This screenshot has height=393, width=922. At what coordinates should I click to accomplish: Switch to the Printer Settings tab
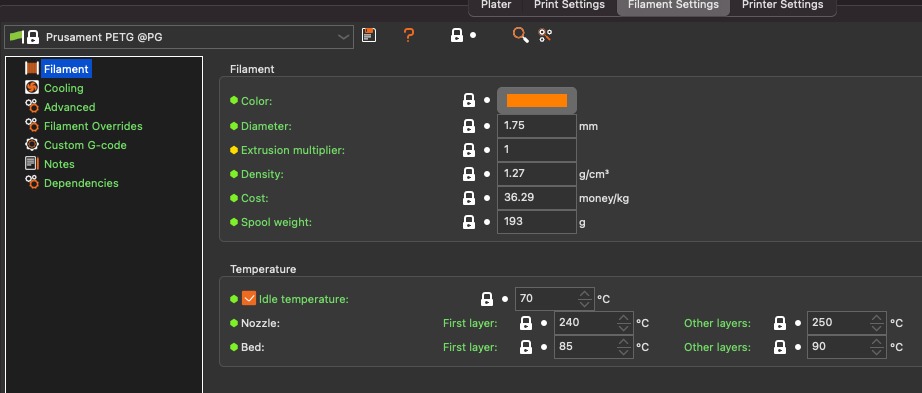point(783,5)
